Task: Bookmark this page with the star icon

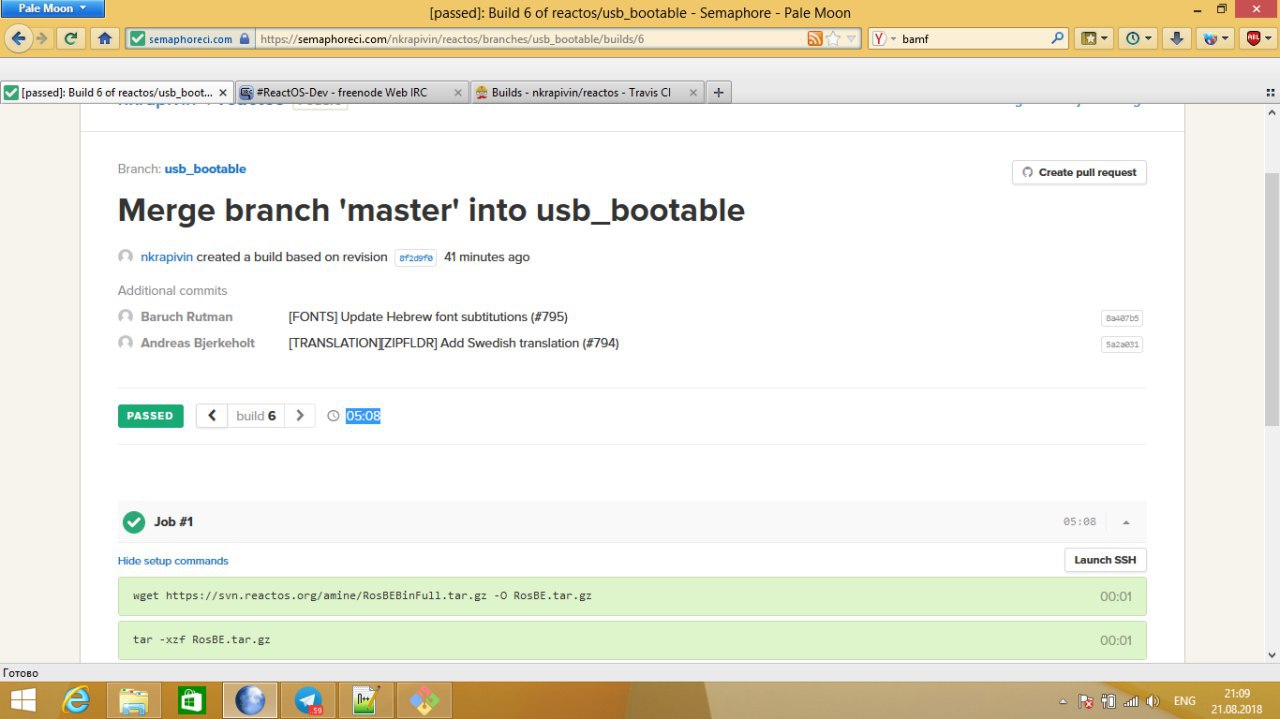Action: tap(834, 39)
